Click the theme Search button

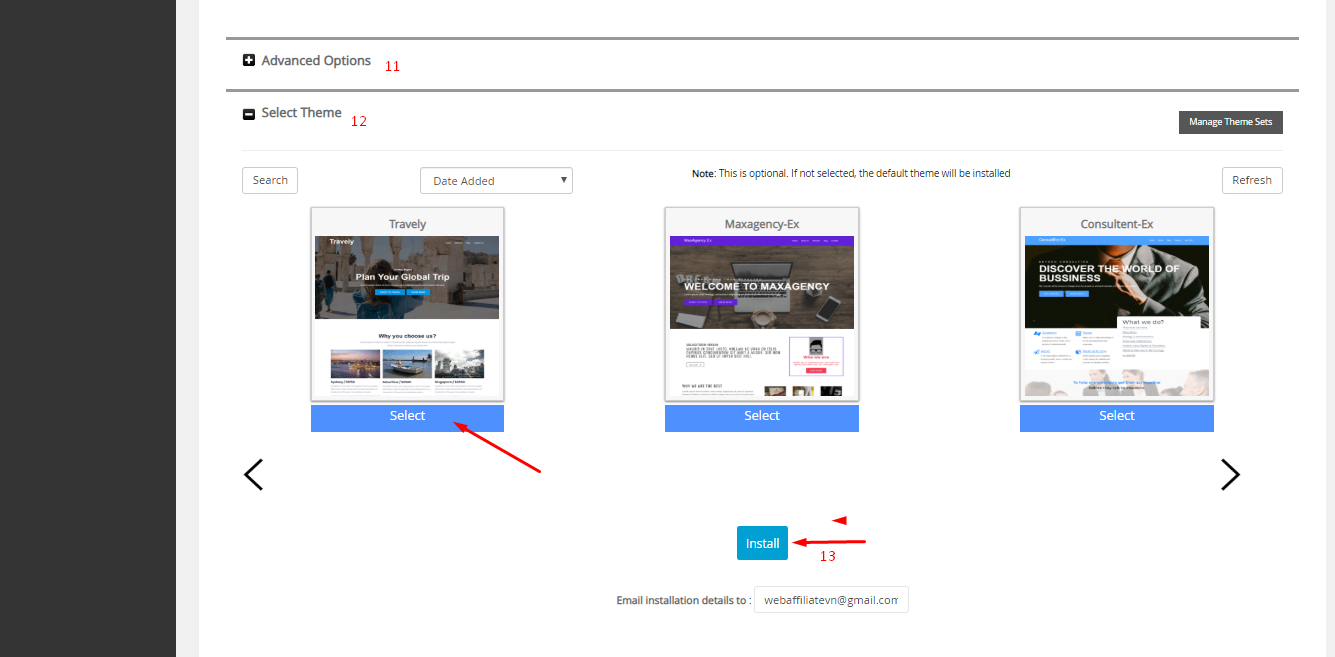click(x=270, y=180)
